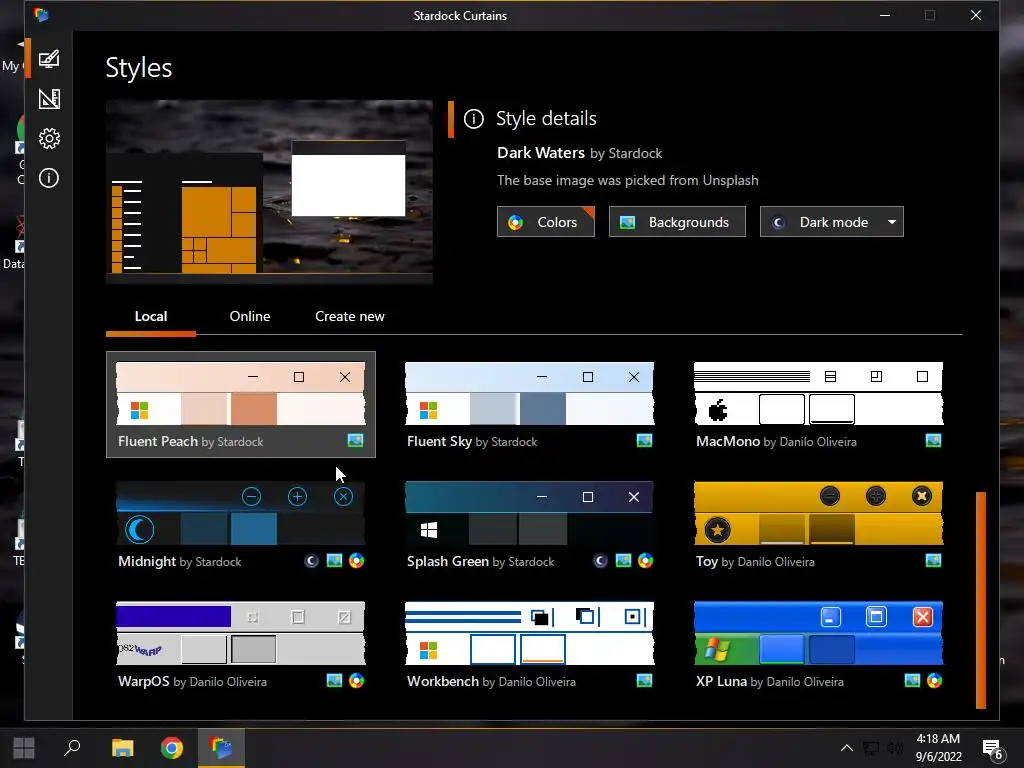Switch to the Local tab

151,316
